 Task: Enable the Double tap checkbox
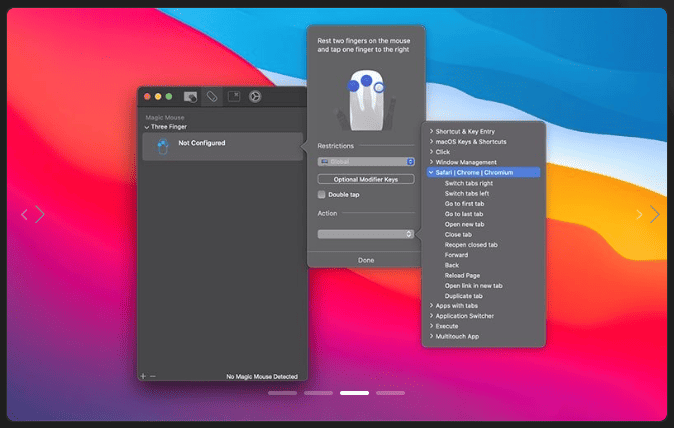tap(322, 194)
